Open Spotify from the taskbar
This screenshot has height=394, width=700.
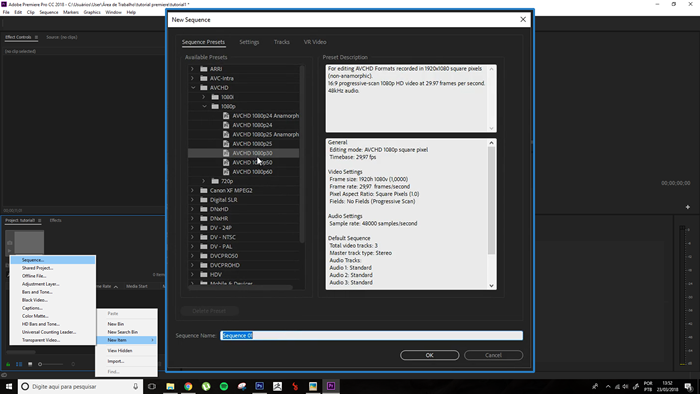pos(224,386)
